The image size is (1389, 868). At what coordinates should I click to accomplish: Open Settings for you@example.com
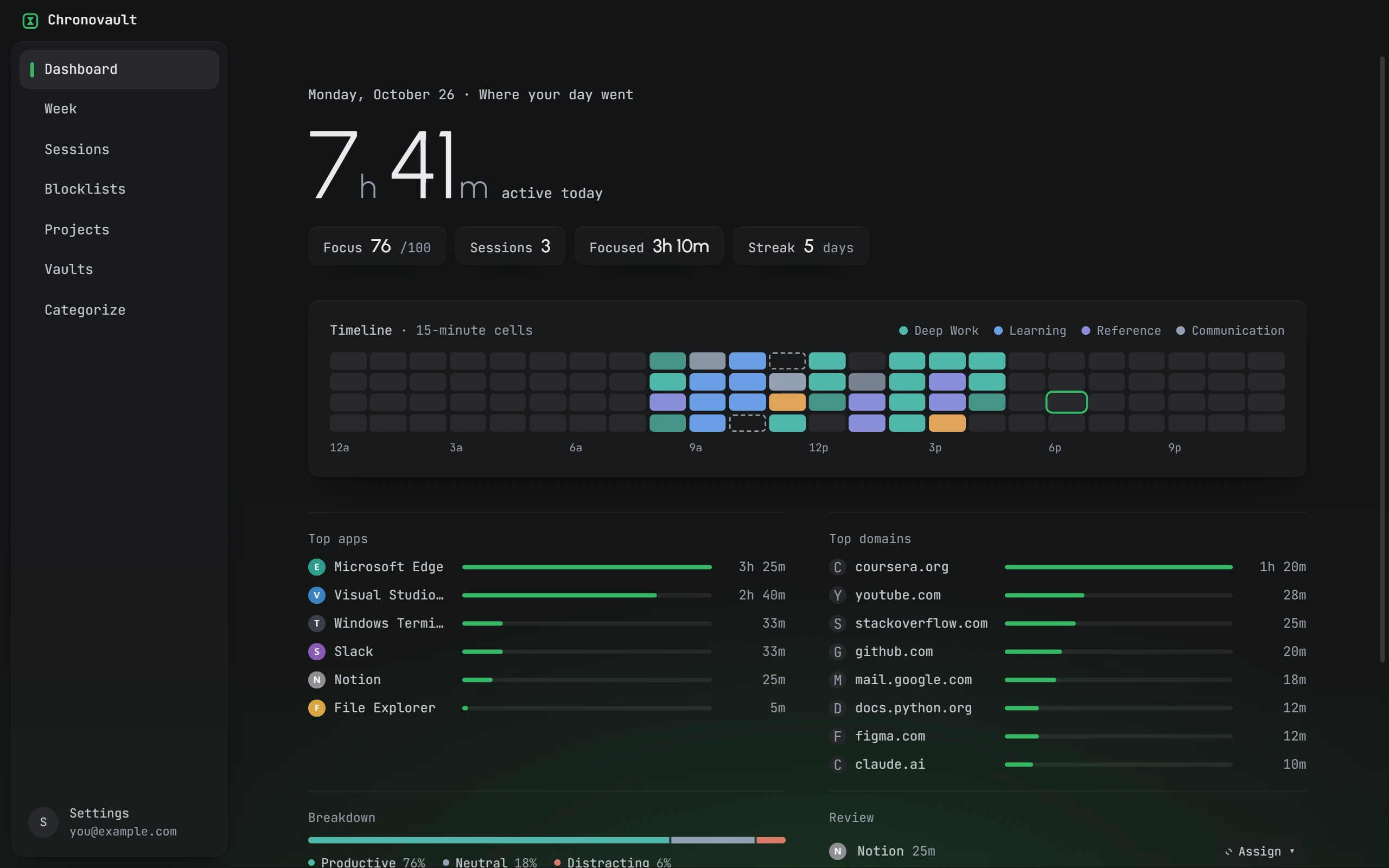tap(119, 822)
